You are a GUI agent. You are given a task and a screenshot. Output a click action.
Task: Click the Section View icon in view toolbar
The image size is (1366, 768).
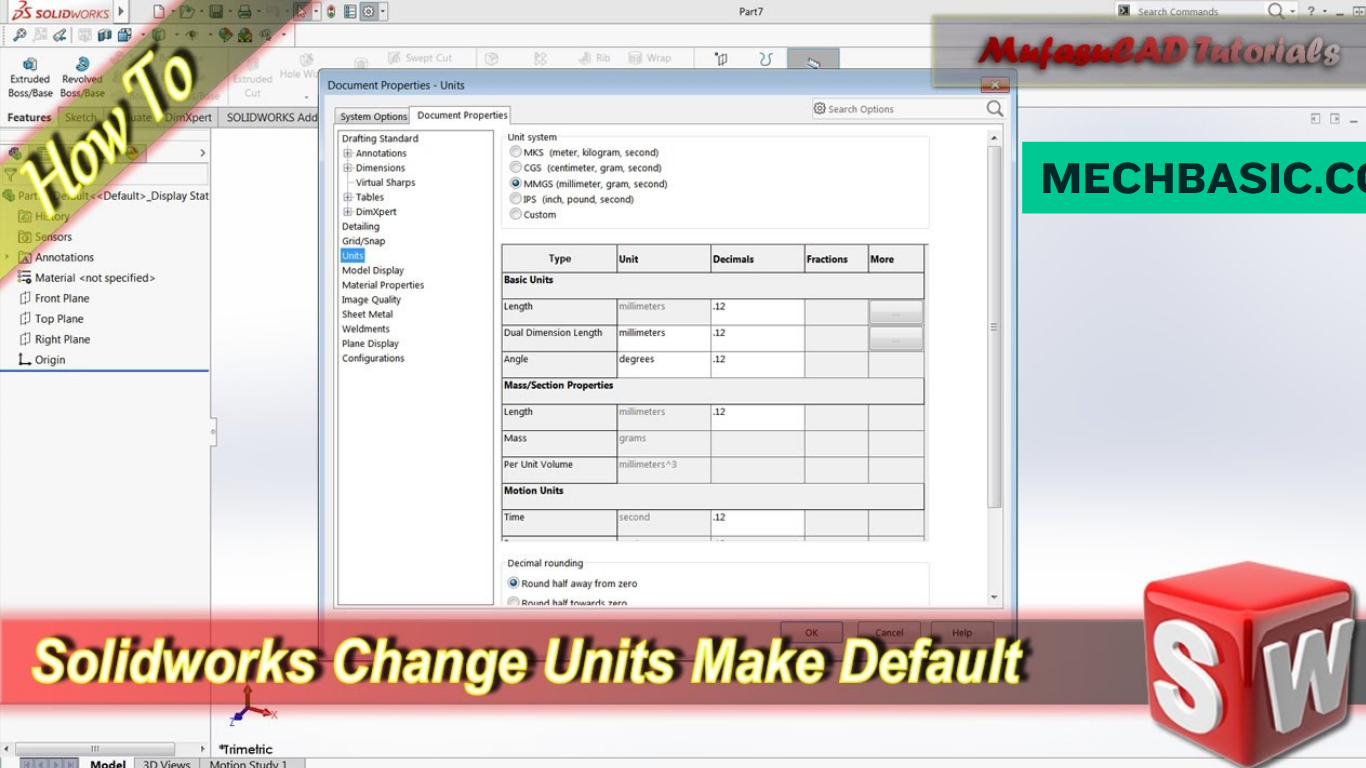(104, 35)
